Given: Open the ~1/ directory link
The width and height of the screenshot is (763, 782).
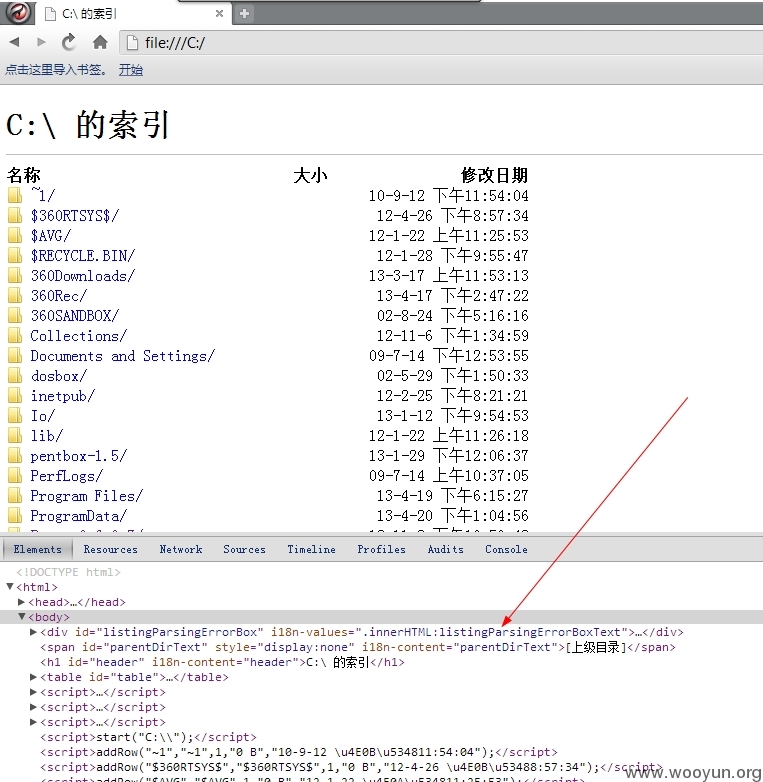Looking at the screenshot, I should (43, 195).
